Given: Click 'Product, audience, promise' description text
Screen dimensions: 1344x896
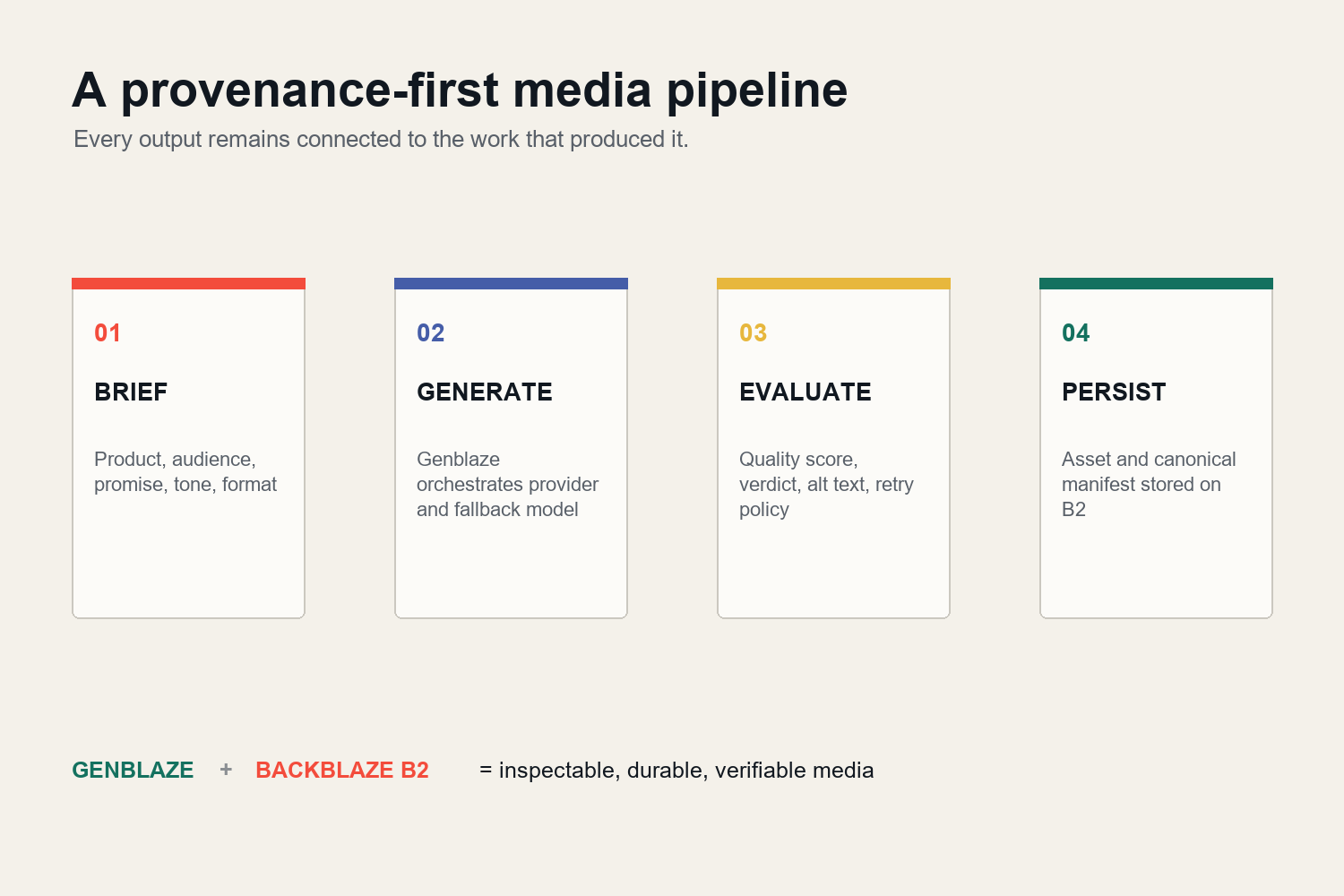Looking at the screenshot, I should point(185,471).
